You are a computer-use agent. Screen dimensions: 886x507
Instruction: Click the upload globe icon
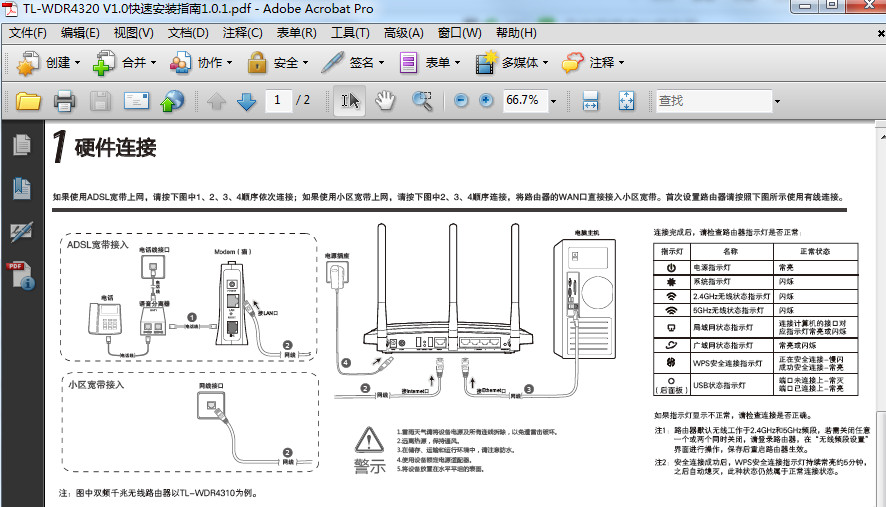tap(172, 101)
